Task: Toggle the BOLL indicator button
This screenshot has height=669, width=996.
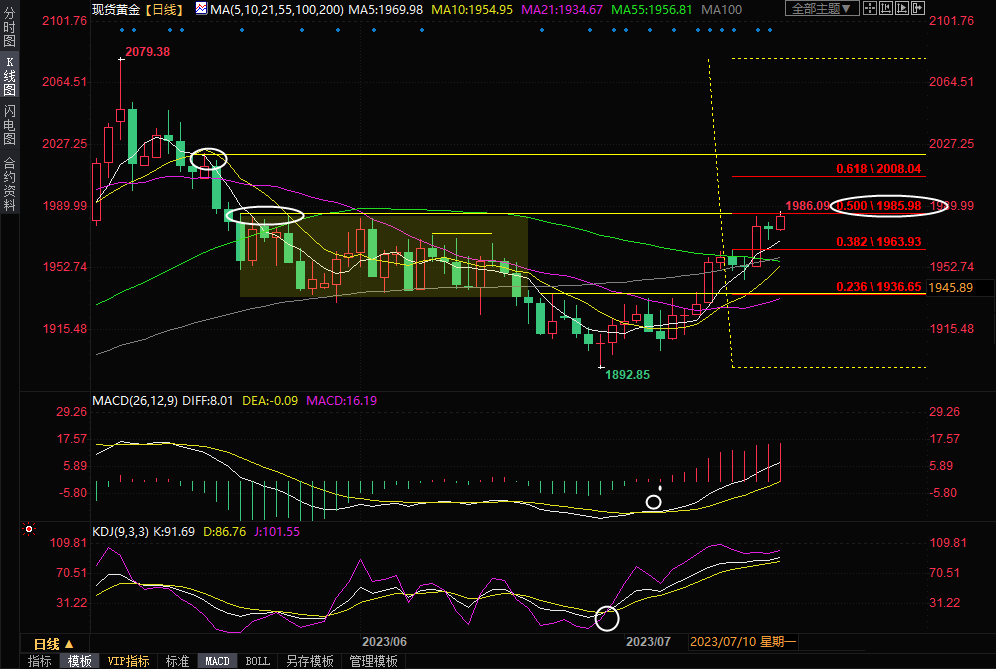Action: 257,661
